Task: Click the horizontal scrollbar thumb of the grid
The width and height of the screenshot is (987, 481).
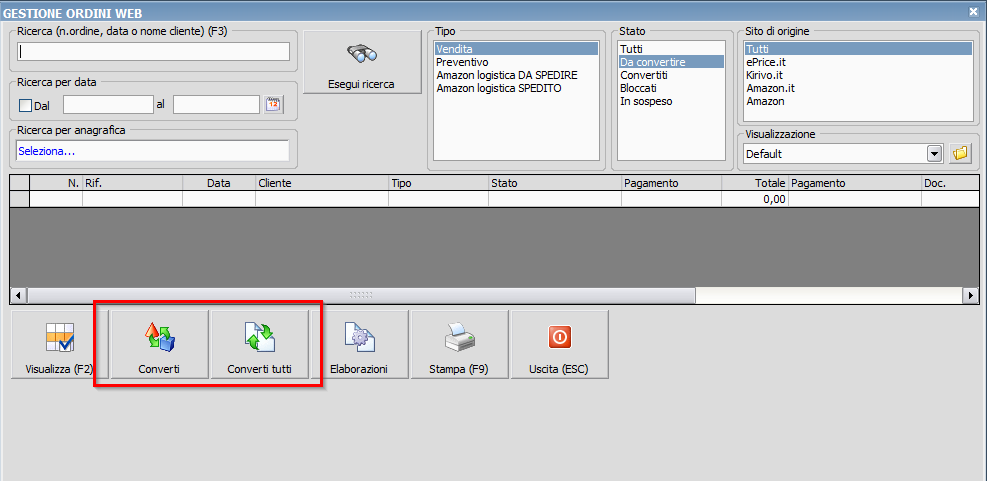Action: (361, 295)
